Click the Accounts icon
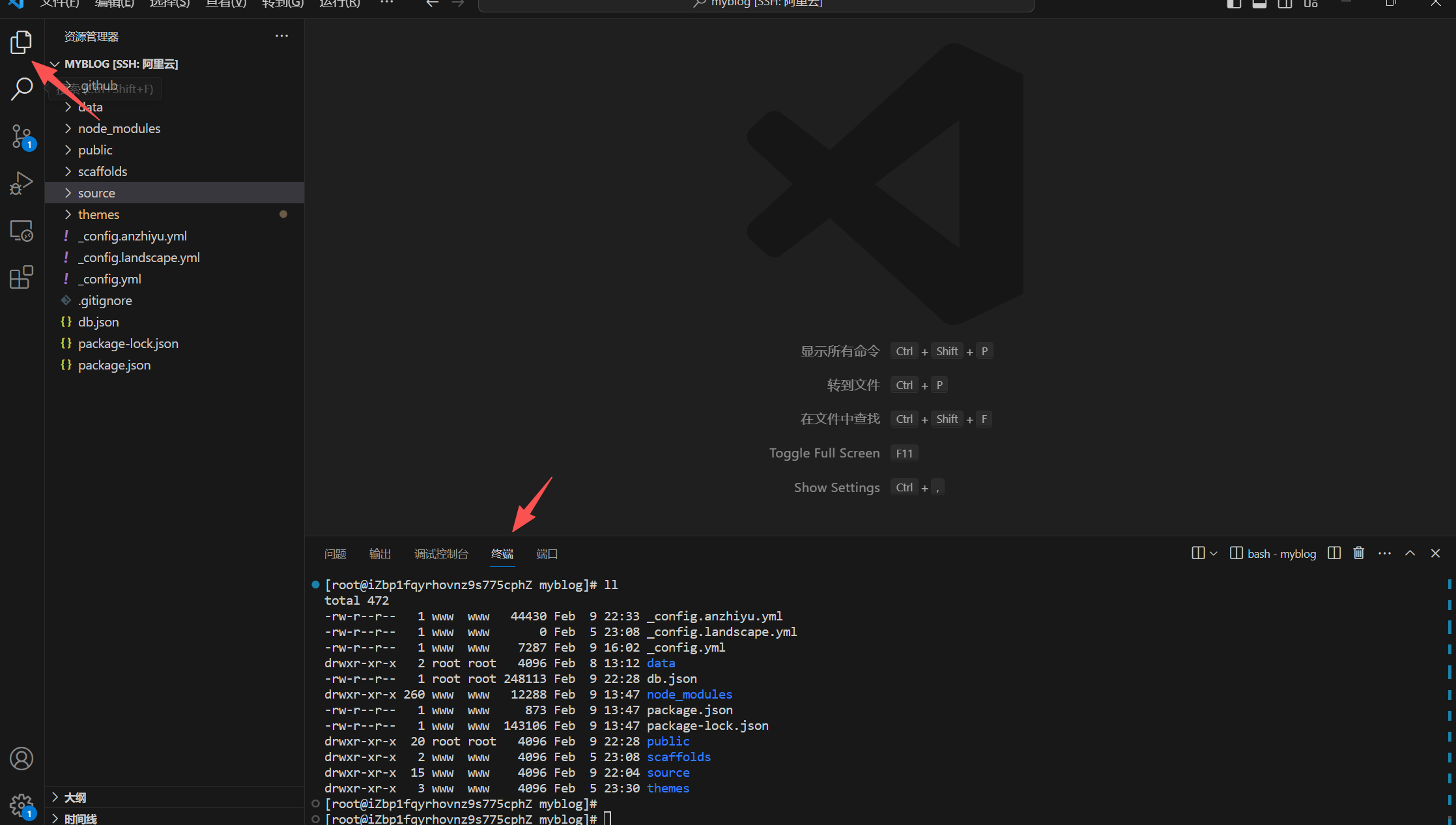 click(x=21, y=759)
